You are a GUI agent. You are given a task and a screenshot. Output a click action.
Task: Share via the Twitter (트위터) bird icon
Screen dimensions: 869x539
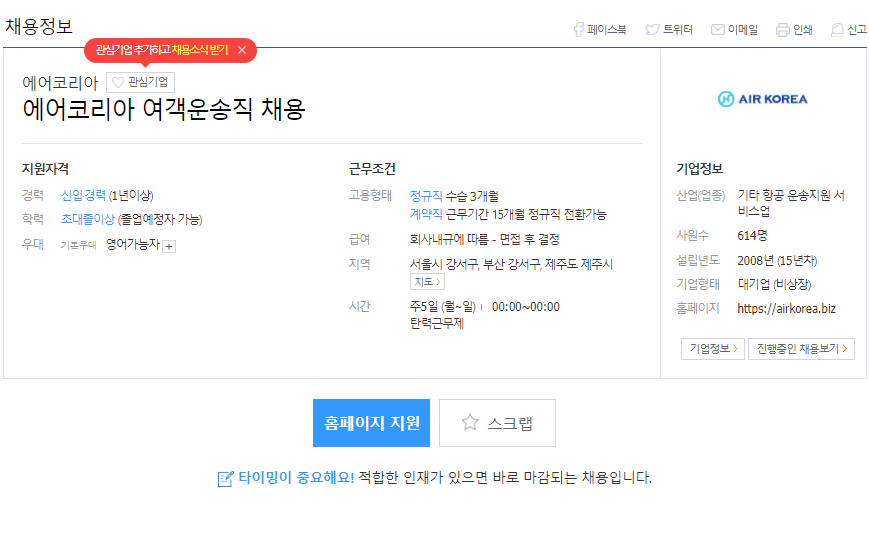[652, 29]
